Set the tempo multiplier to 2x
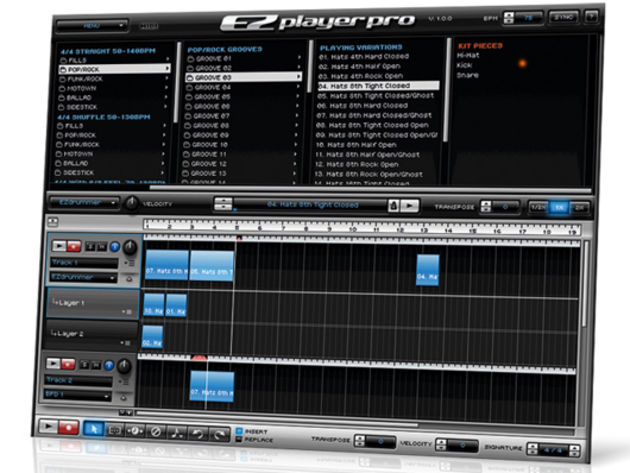The height and width of the screenshot is (473, 630). click(x=580, y=208)
